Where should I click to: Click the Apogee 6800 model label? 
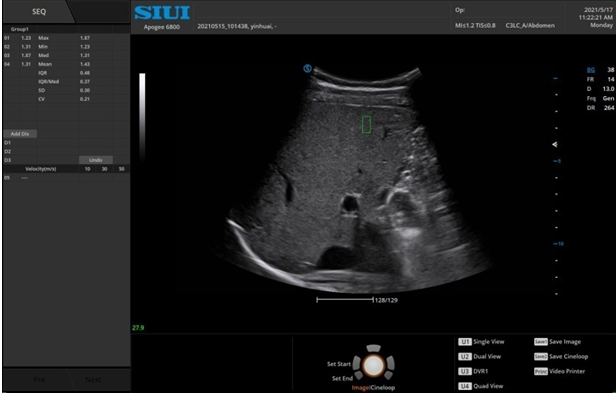coord(162,27)
